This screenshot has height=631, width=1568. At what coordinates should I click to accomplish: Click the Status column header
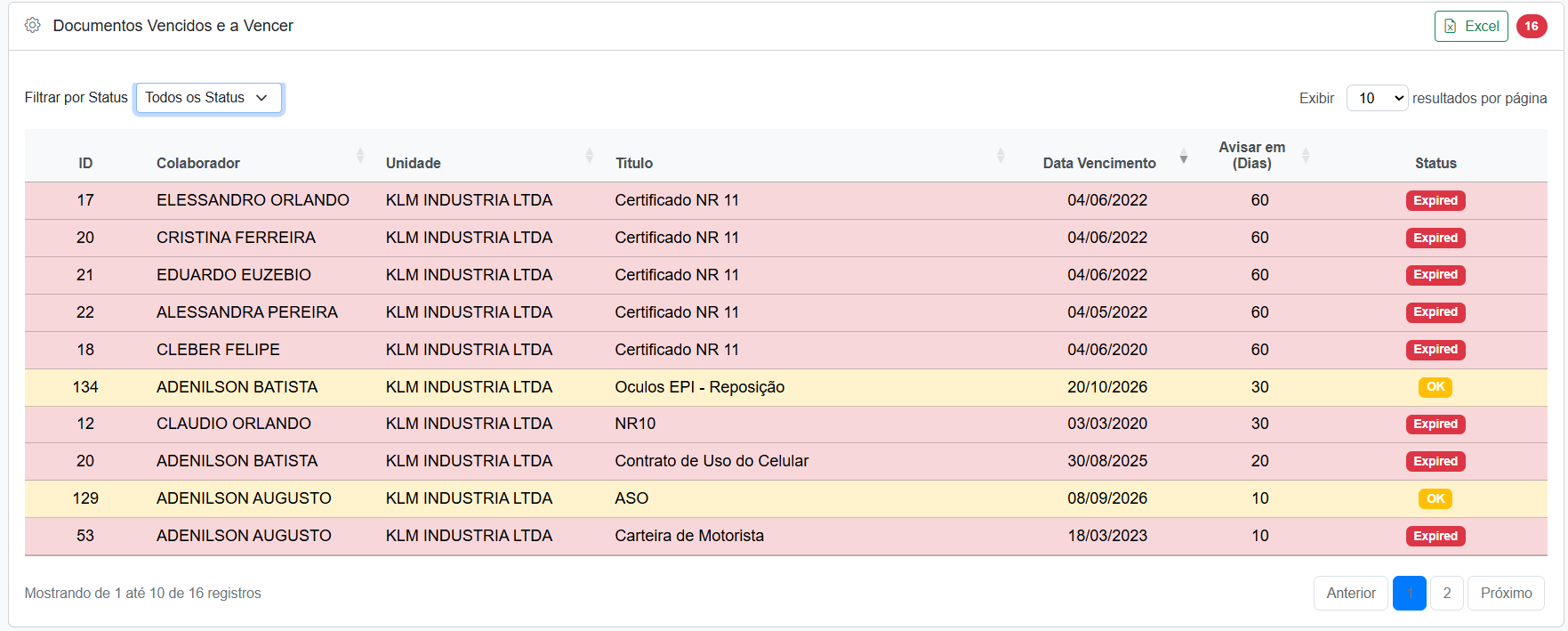(1435, 163)
